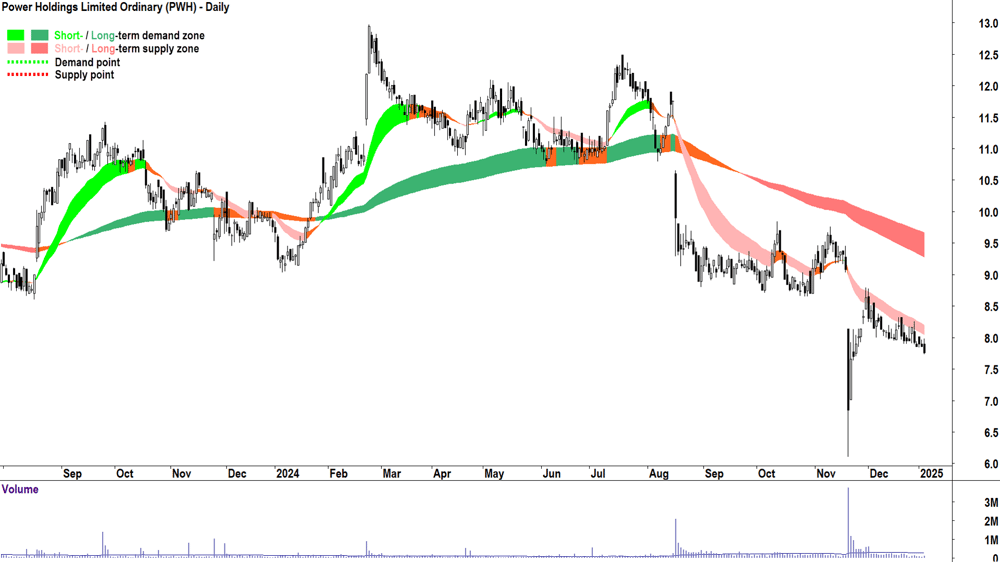Click the 8.0 price axis label
This screenshot has width=1000, height=562.
990,339
